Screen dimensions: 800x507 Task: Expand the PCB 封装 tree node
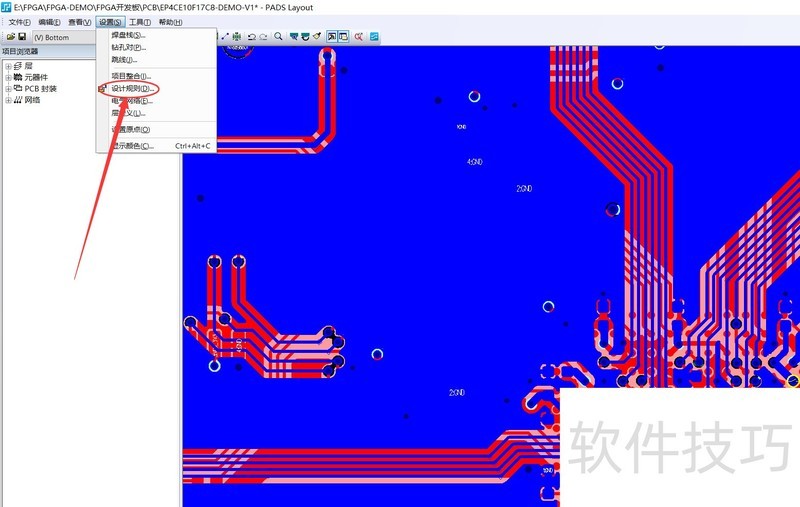click(x=8, y=89)
